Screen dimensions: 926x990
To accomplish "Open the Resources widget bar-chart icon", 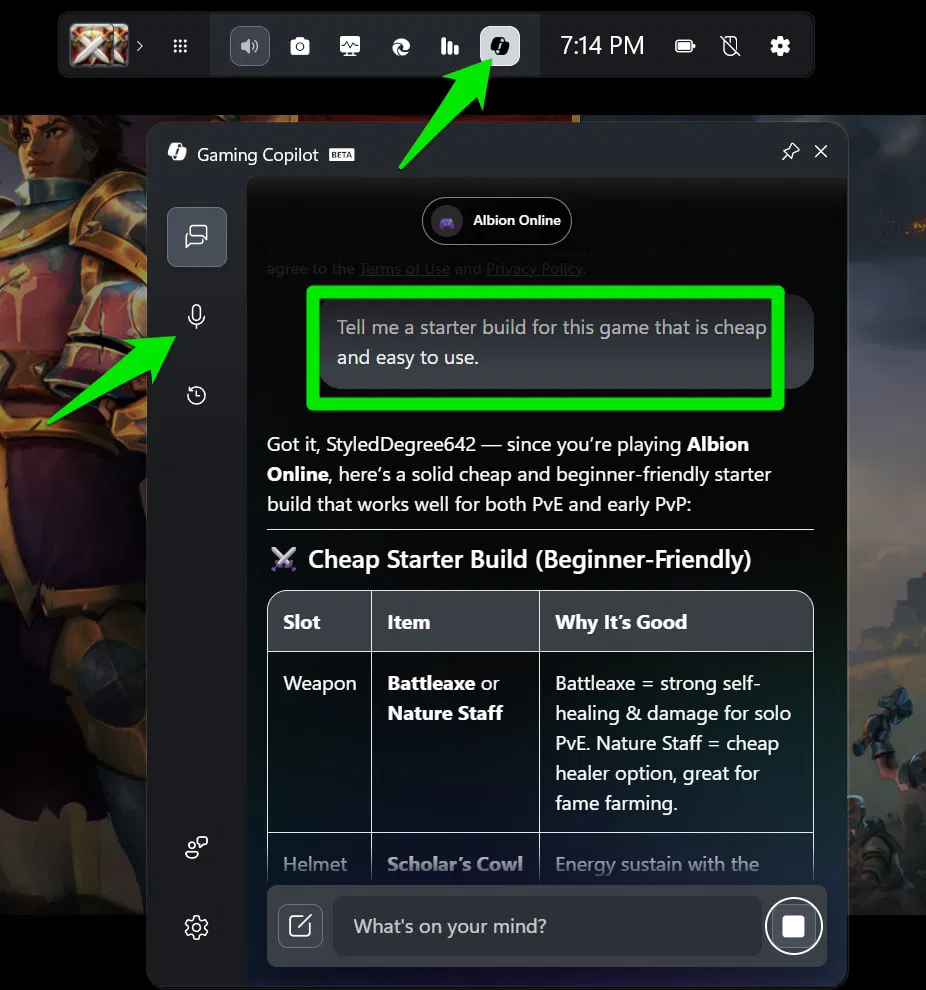I will [449, 45].
